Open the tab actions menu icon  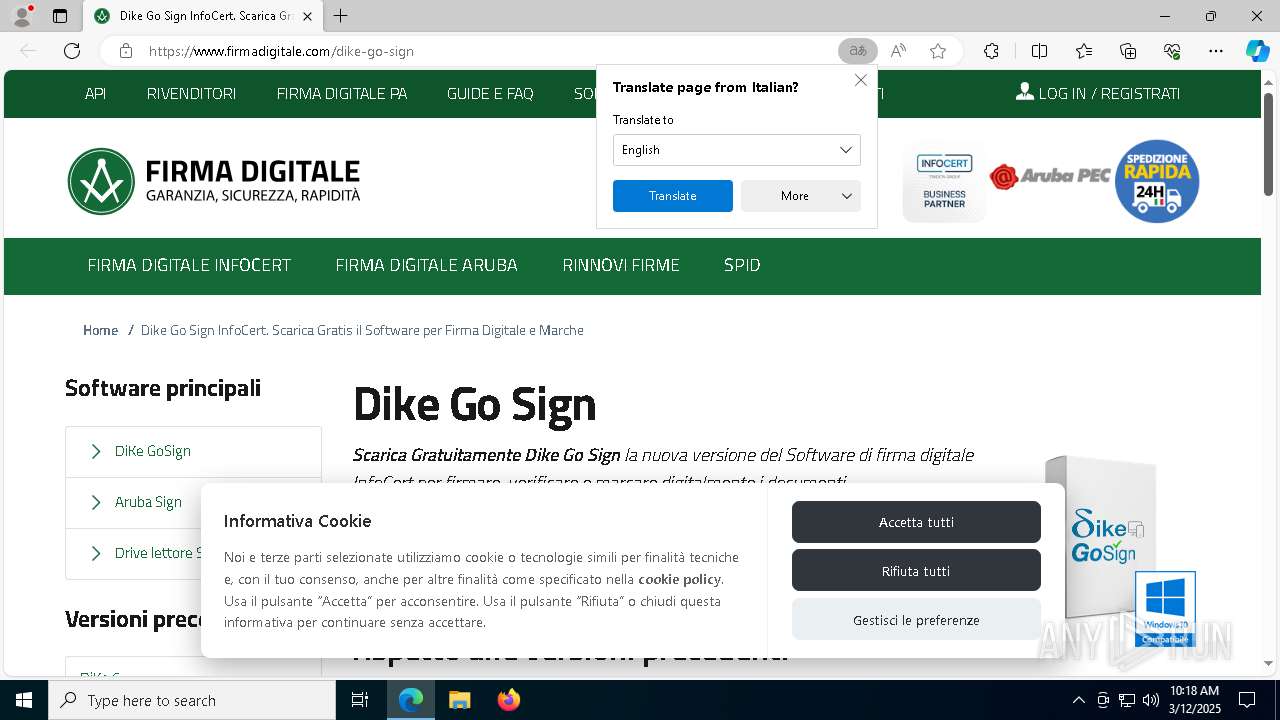[60, 16]
